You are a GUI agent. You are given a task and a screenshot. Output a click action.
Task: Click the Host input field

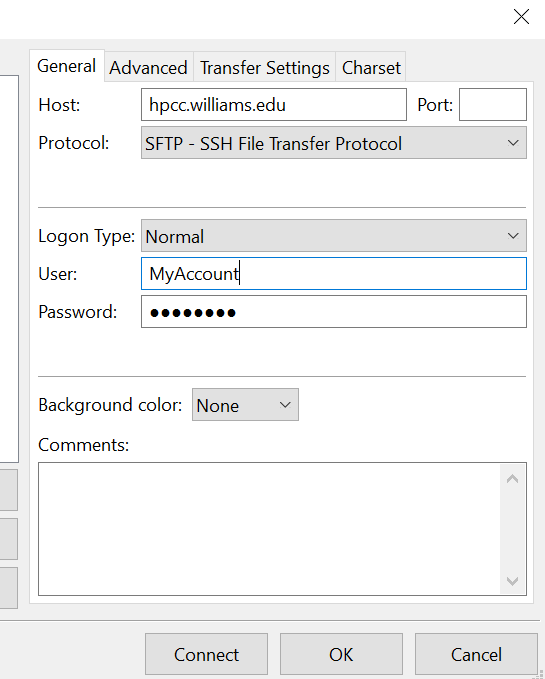pyautogui.click(x=274, y=104)
